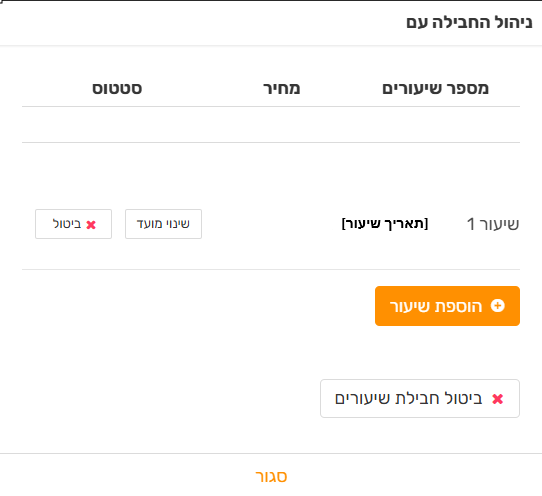Click the red X icon beside ביטול
This screenshot has width=542, height=496.
[91, 225]
